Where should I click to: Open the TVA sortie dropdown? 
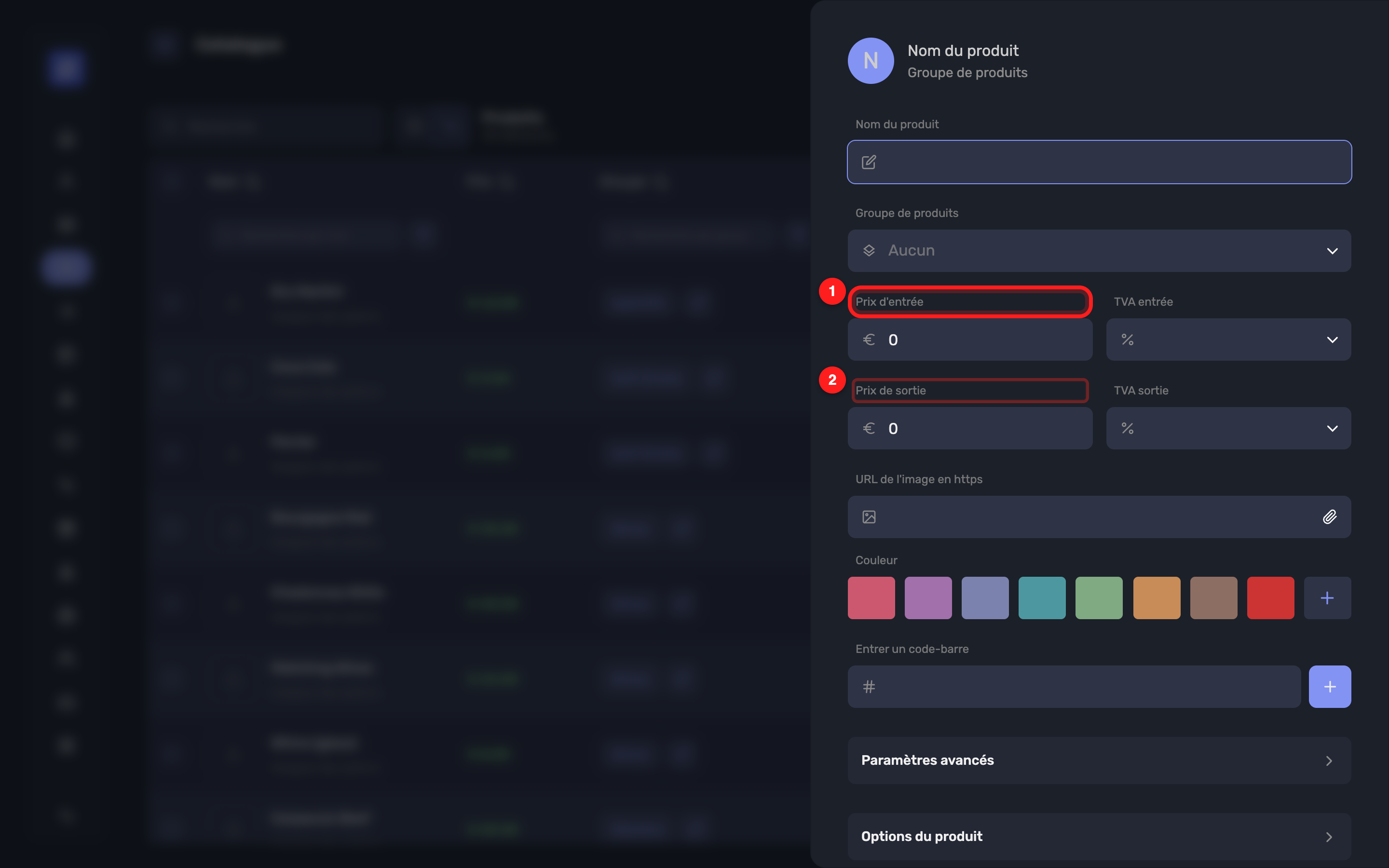point(1228,428)
